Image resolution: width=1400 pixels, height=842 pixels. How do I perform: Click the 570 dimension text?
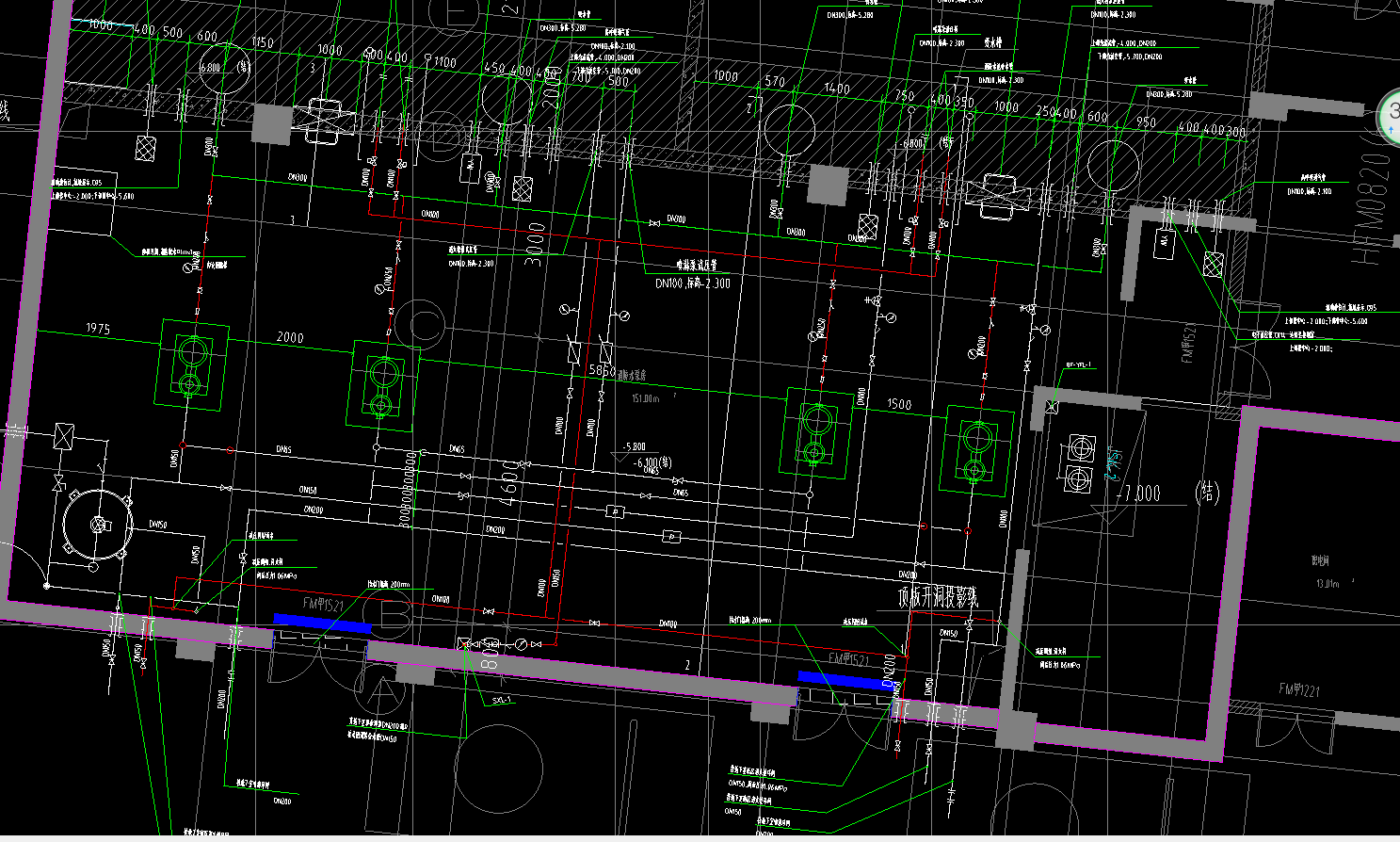pos(775,82)
